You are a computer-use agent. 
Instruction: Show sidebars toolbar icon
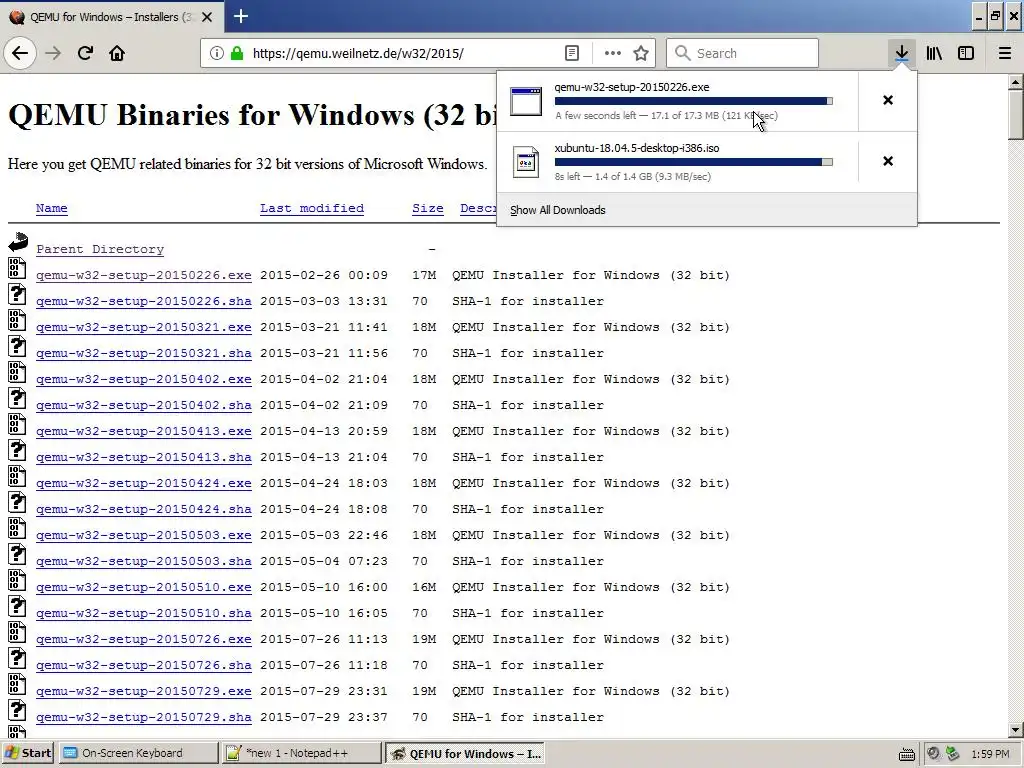point(966,53)
